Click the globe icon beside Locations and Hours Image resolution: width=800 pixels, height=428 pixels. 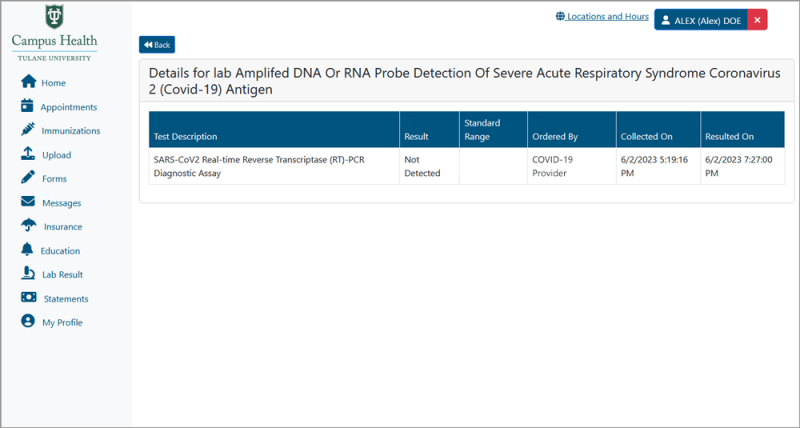click(x=560, y=16)
